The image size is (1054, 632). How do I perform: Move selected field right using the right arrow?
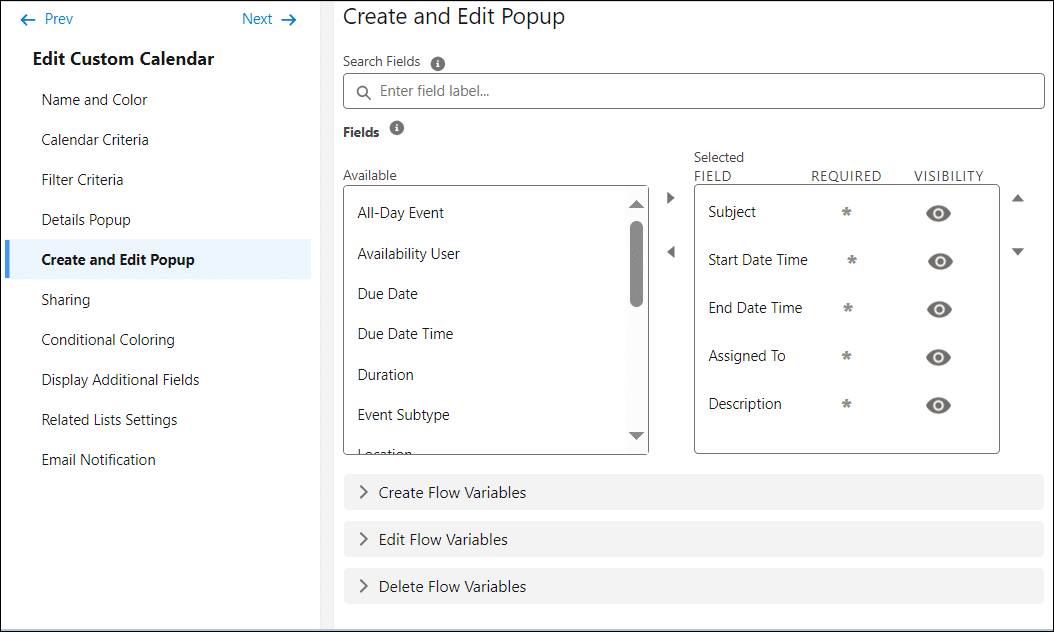[670, 197]
